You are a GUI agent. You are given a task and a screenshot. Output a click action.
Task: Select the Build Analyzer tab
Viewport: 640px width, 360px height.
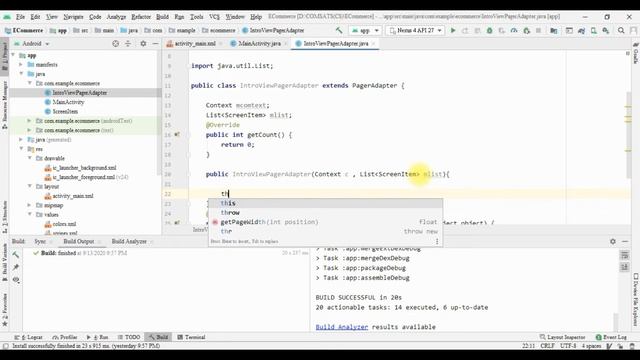(129, 241)
